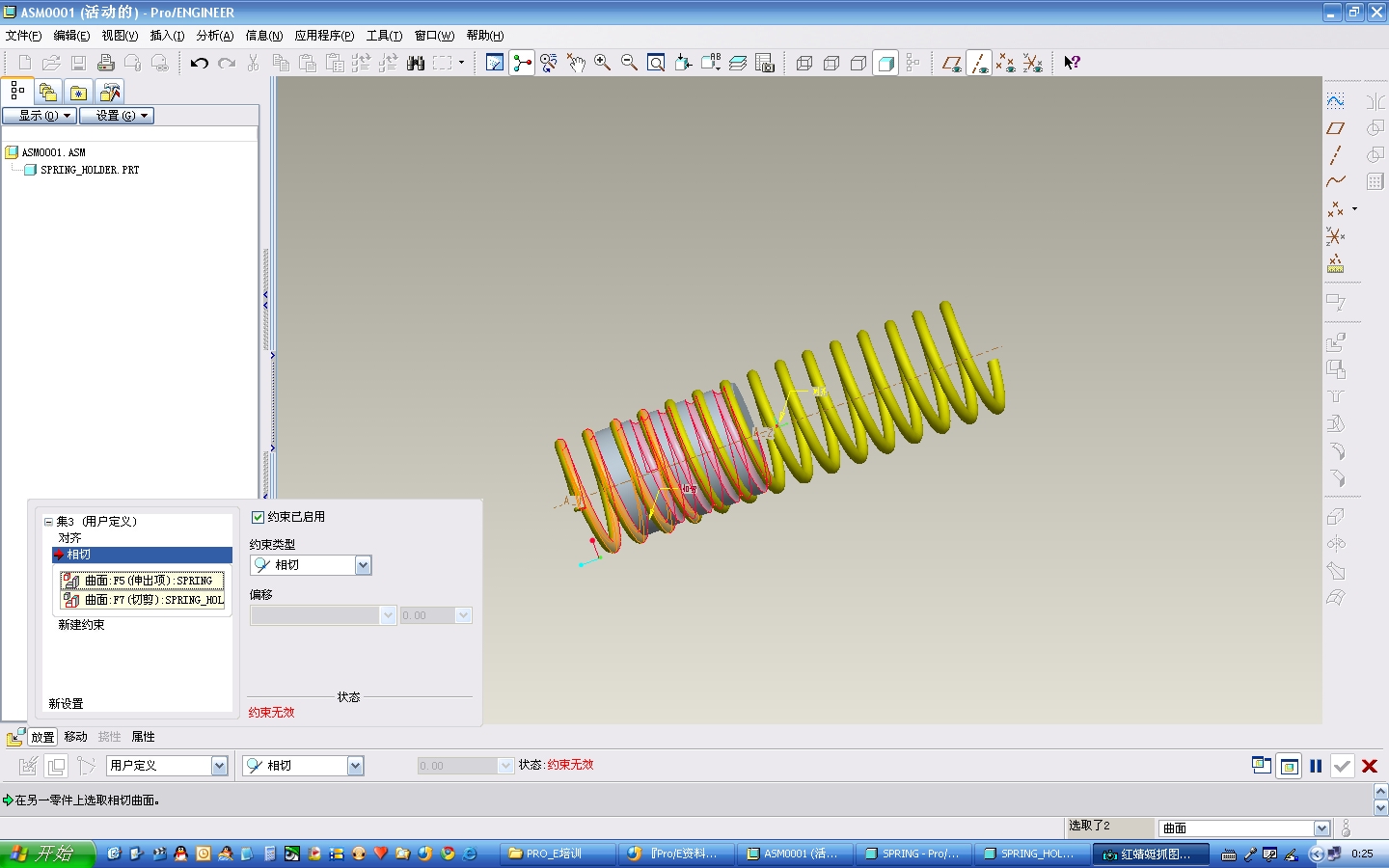This screenshot has height=868, width=1389.
Task: Select the 相切 constraint in the set
Action: [142, 555]
